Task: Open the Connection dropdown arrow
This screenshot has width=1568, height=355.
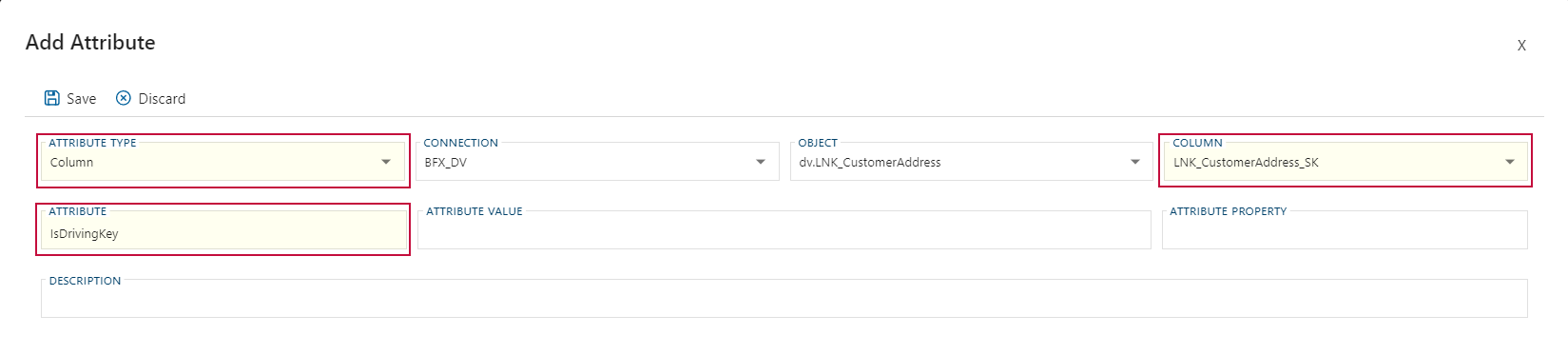Action: click(761, 162)
